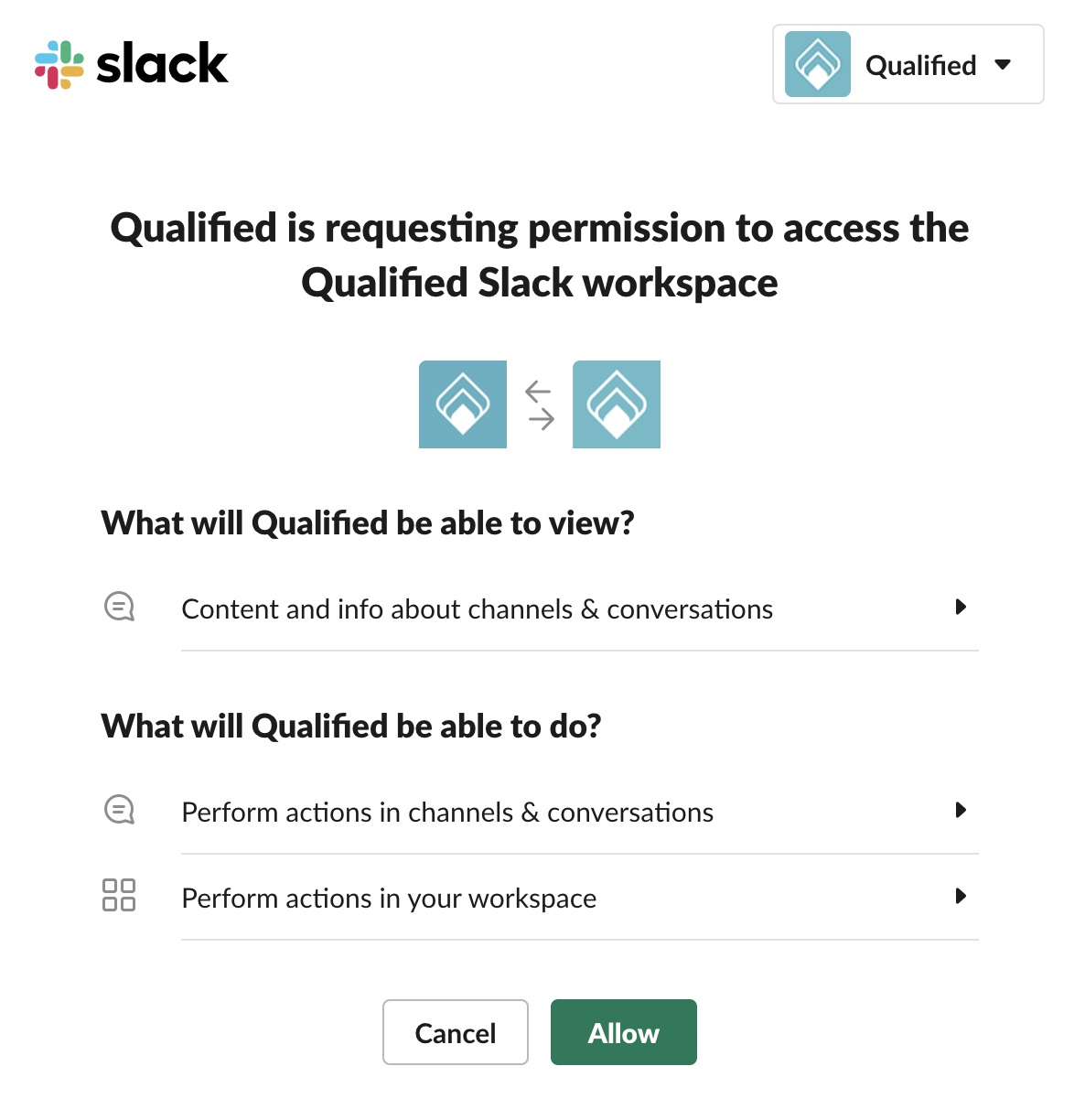This screenshot has width=1085, height=1120.
Task: Open the workspace dropdown arrow beside Qualified
Action: click(x=1003, y=65)
